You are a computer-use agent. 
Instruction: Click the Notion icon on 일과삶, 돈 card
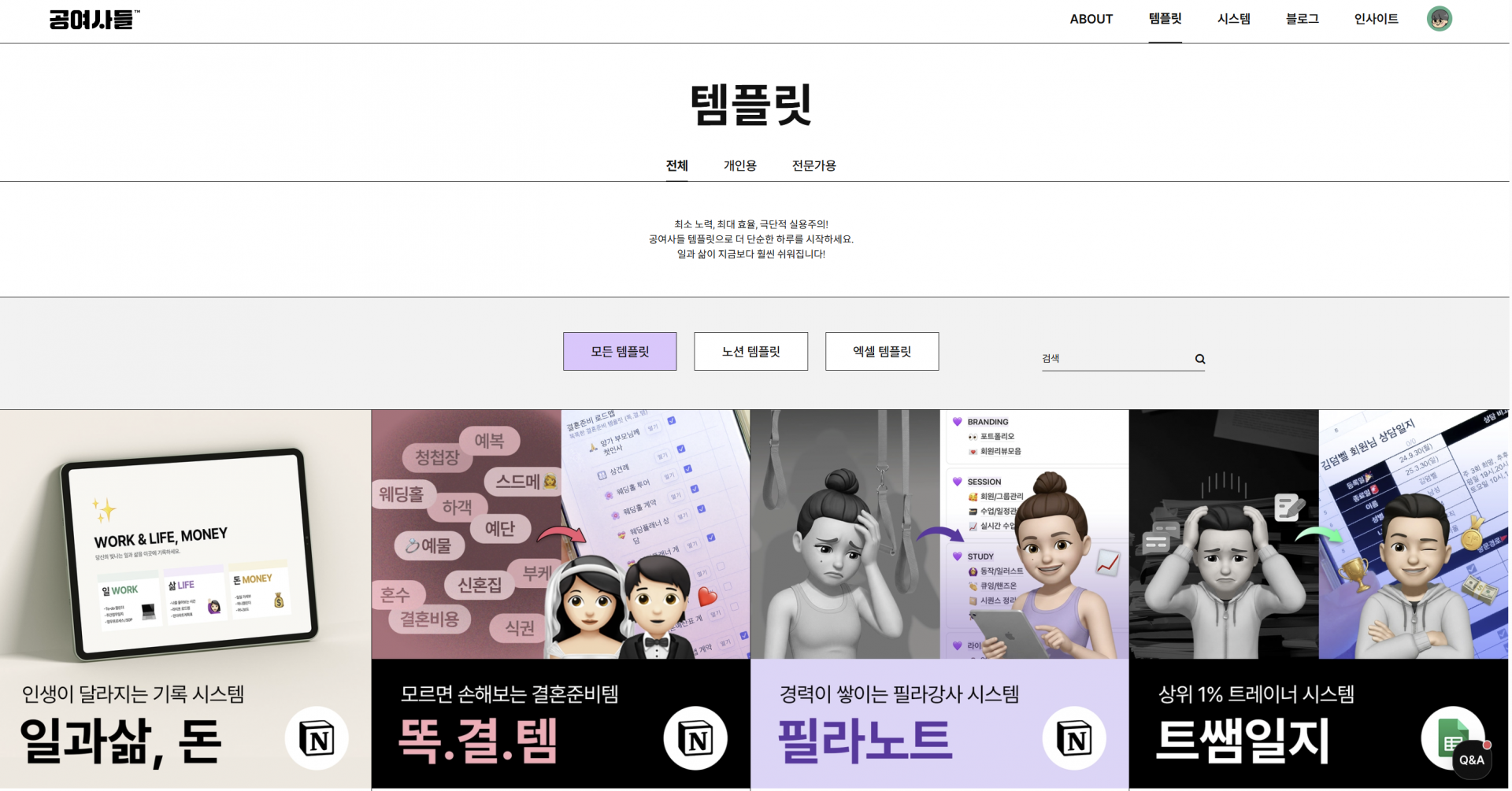317,738
